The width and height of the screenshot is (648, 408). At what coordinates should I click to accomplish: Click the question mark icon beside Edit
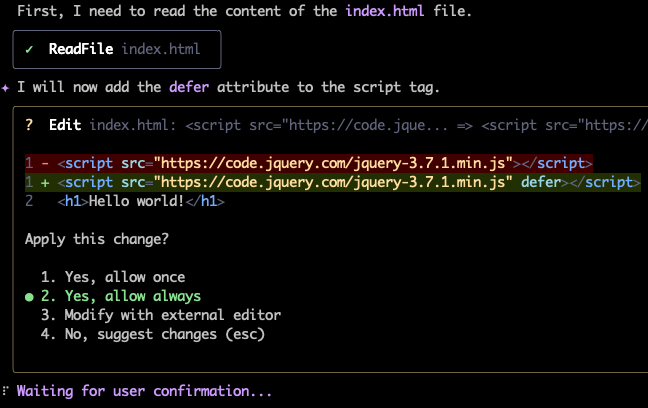[30, 124]
